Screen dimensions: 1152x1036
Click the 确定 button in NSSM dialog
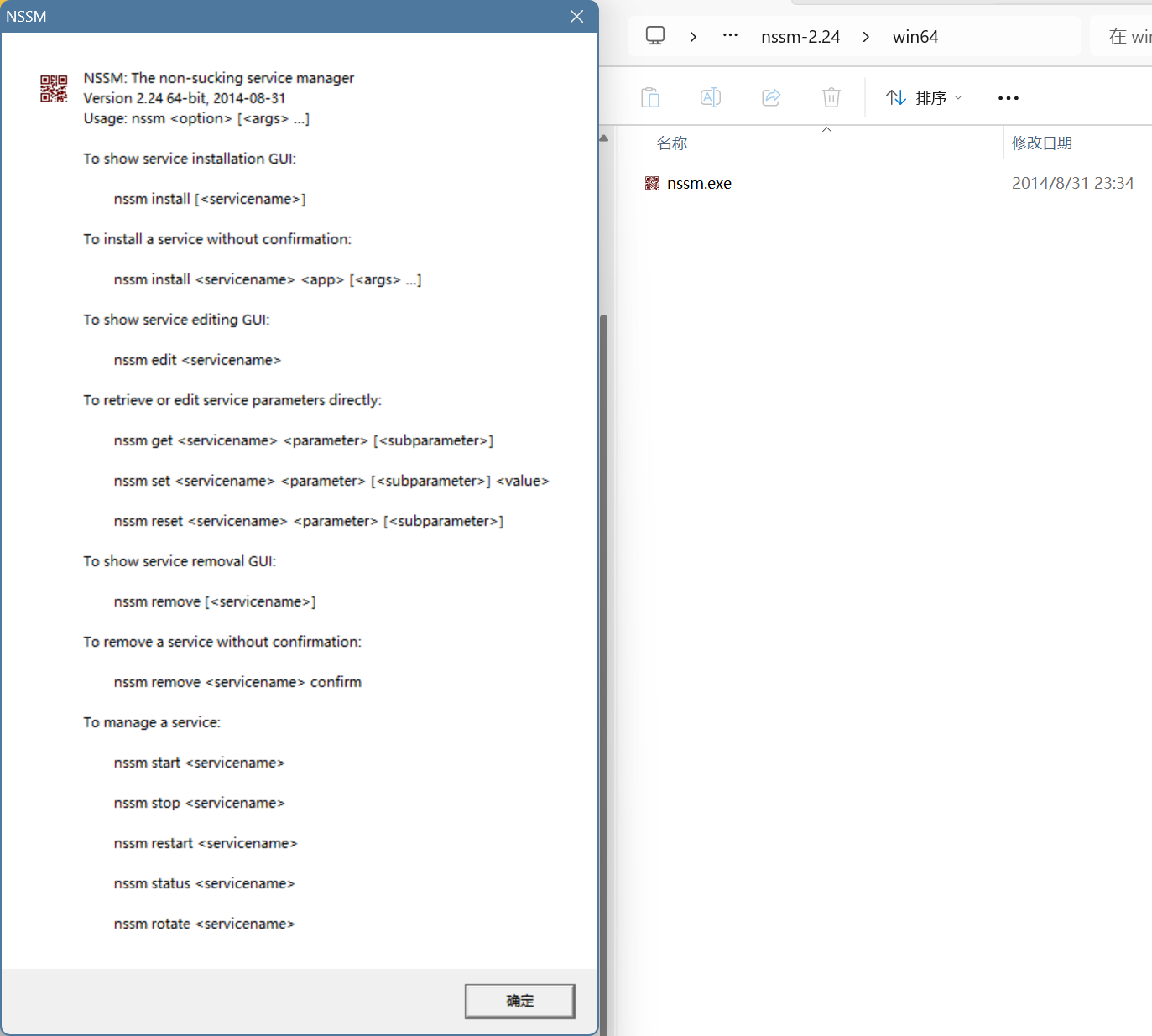pyautogui.click(x=519, y=1001)
